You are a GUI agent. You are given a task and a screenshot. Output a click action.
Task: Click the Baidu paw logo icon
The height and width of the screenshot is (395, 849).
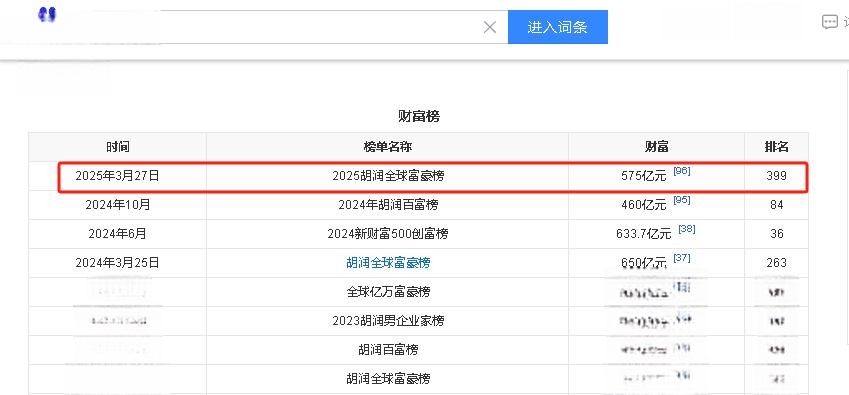pos(47,14)
